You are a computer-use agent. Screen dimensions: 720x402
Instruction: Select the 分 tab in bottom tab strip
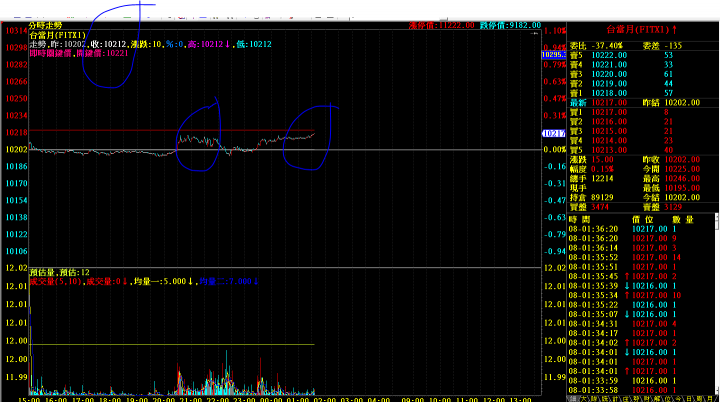(636, 399)
